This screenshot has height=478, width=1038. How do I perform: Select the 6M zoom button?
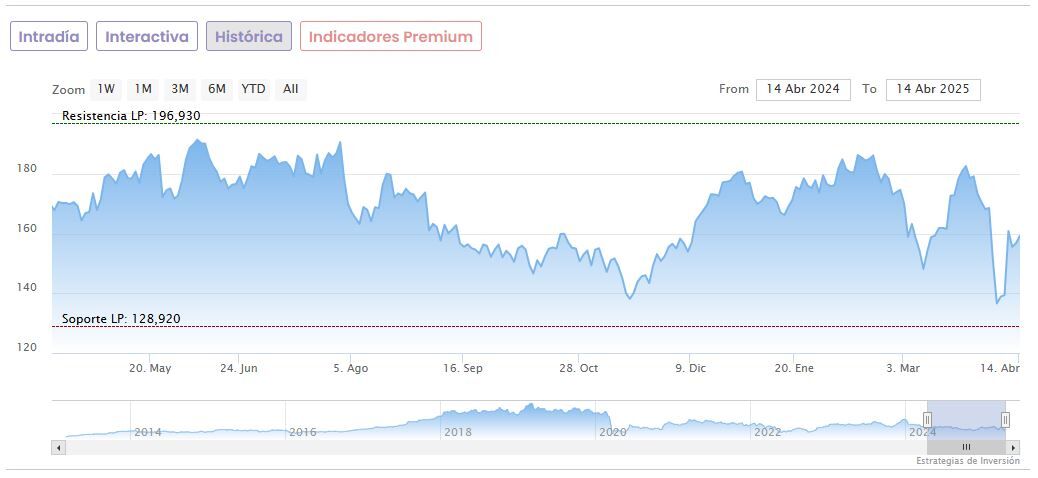pyautogui.click(x=217, y=89)
